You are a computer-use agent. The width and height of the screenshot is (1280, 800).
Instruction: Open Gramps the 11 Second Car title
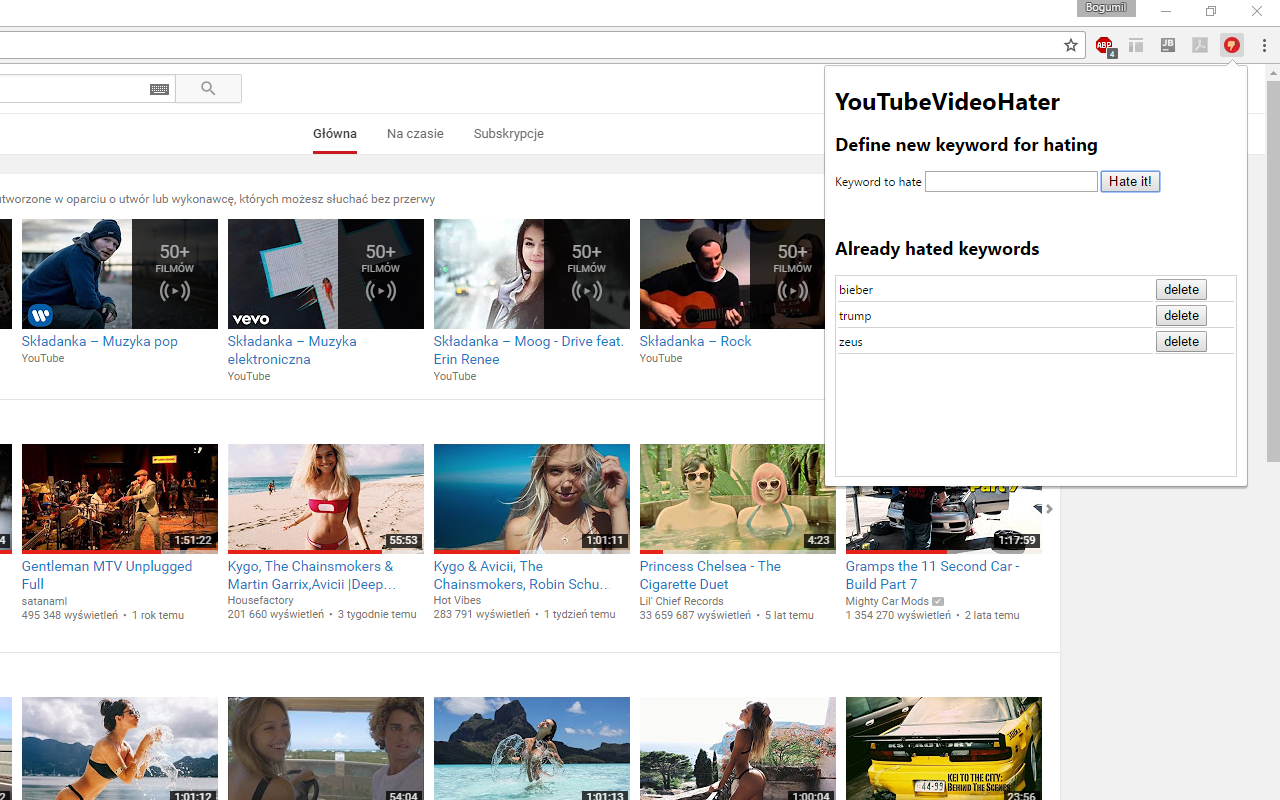932,575
